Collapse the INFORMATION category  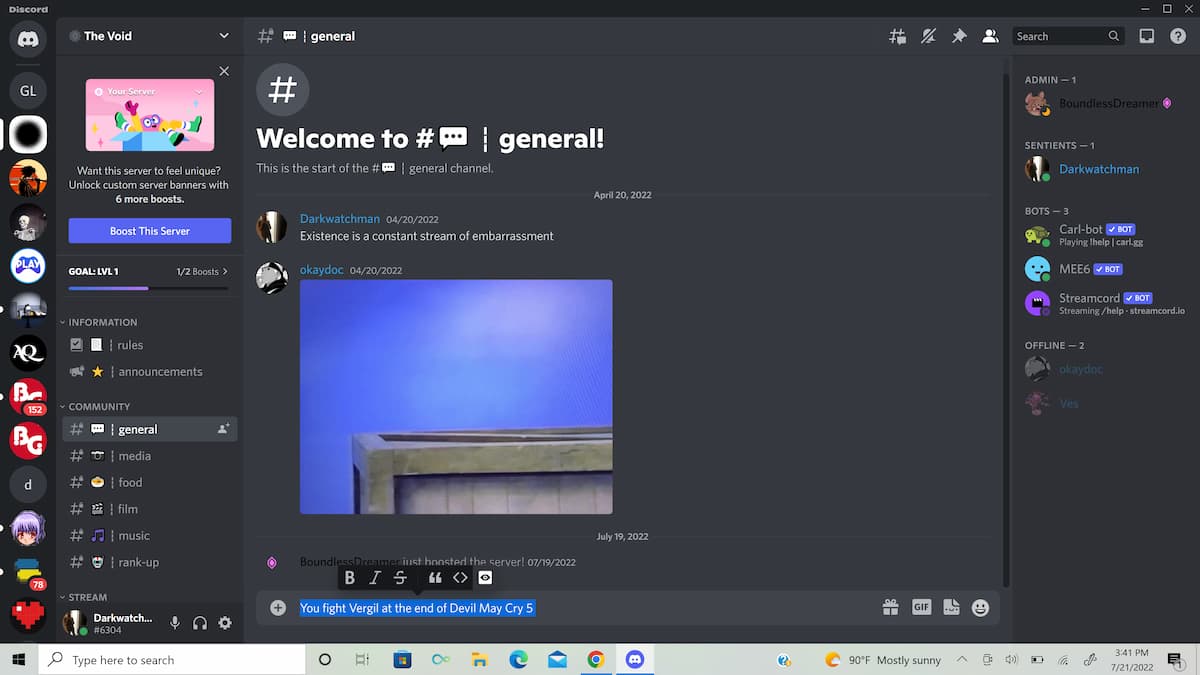coord(100,321)
